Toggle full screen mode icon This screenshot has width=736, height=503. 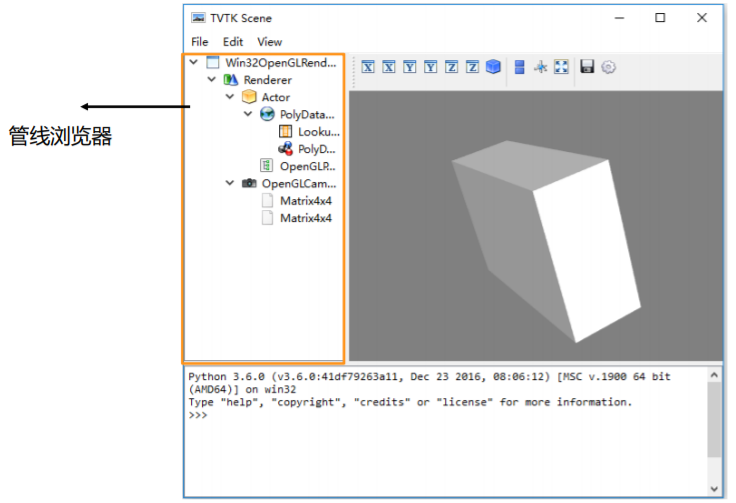click(561, 67)
